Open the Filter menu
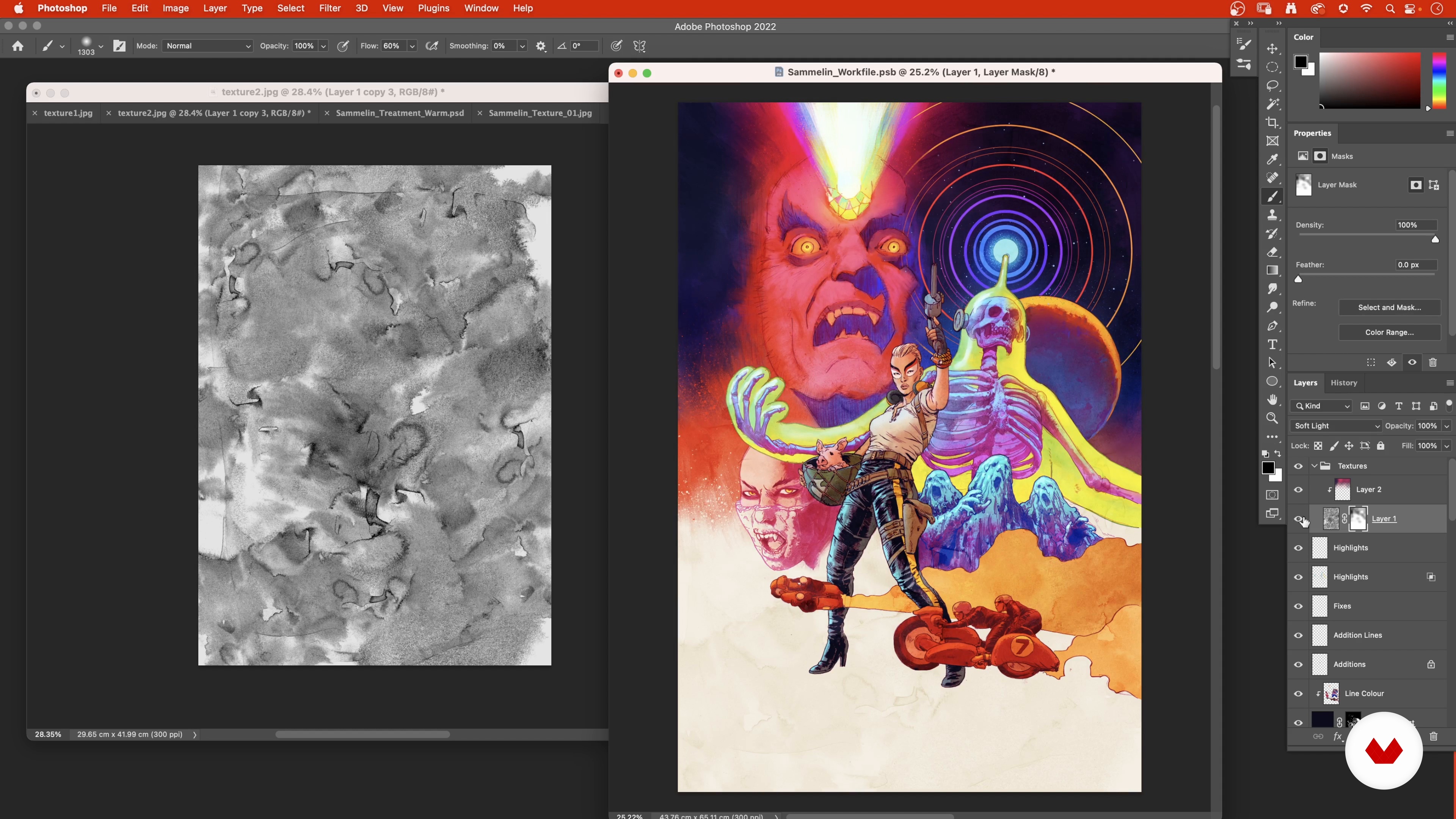This screenshot has width=1456, height=819. [x=329, y=8]
